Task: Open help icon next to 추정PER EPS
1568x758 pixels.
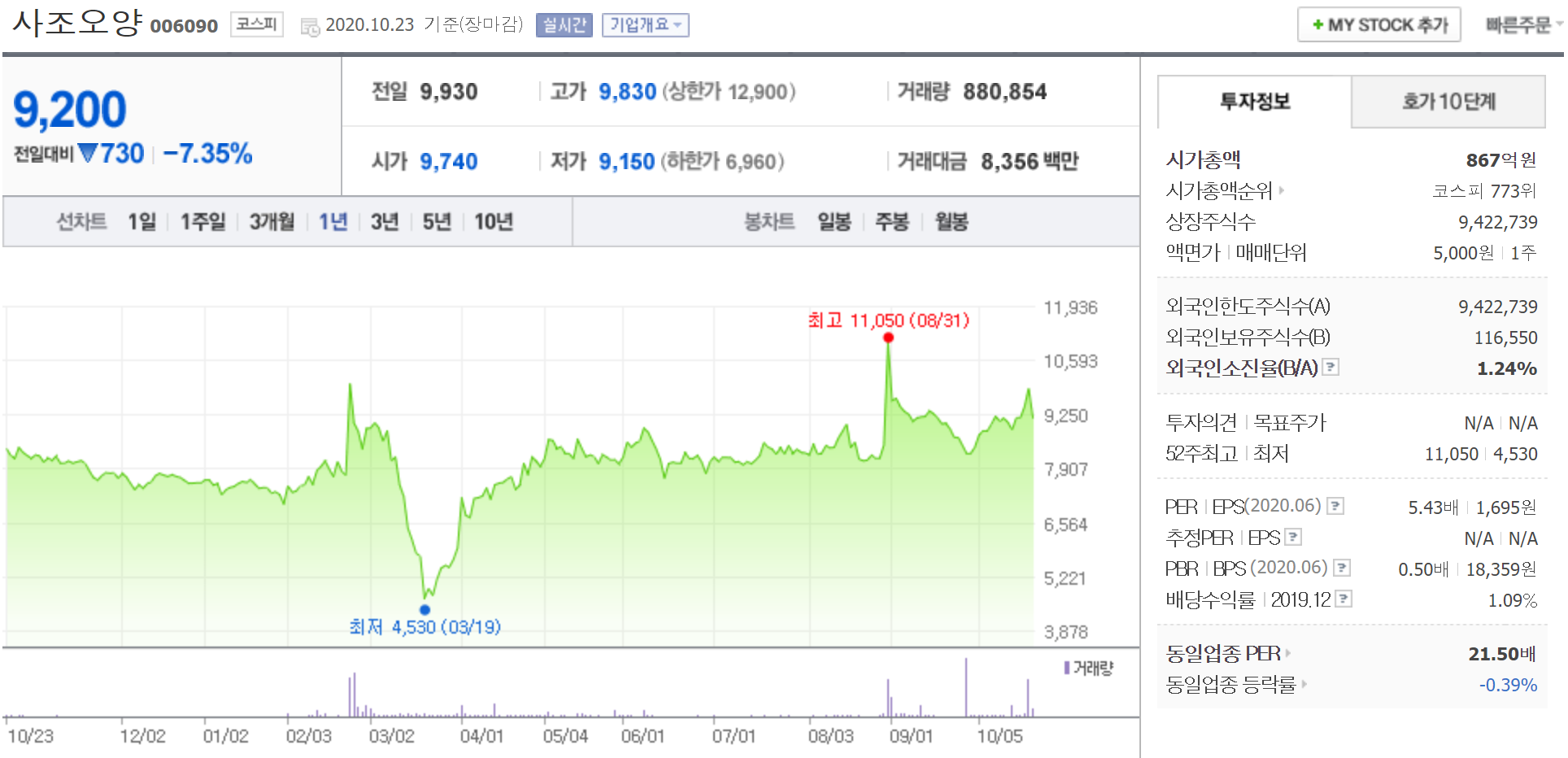Action: coord(1293,537)
